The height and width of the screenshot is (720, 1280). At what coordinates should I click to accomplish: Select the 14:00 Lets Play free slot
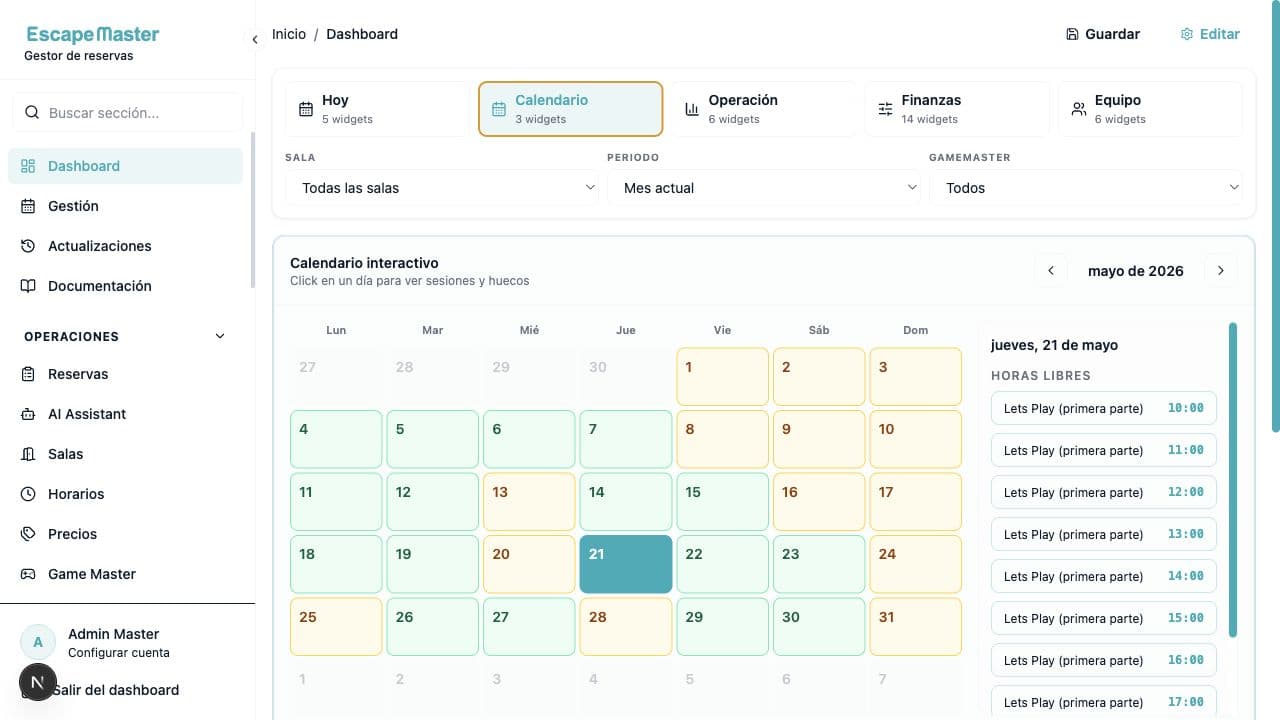click(x=1104, y=576)
